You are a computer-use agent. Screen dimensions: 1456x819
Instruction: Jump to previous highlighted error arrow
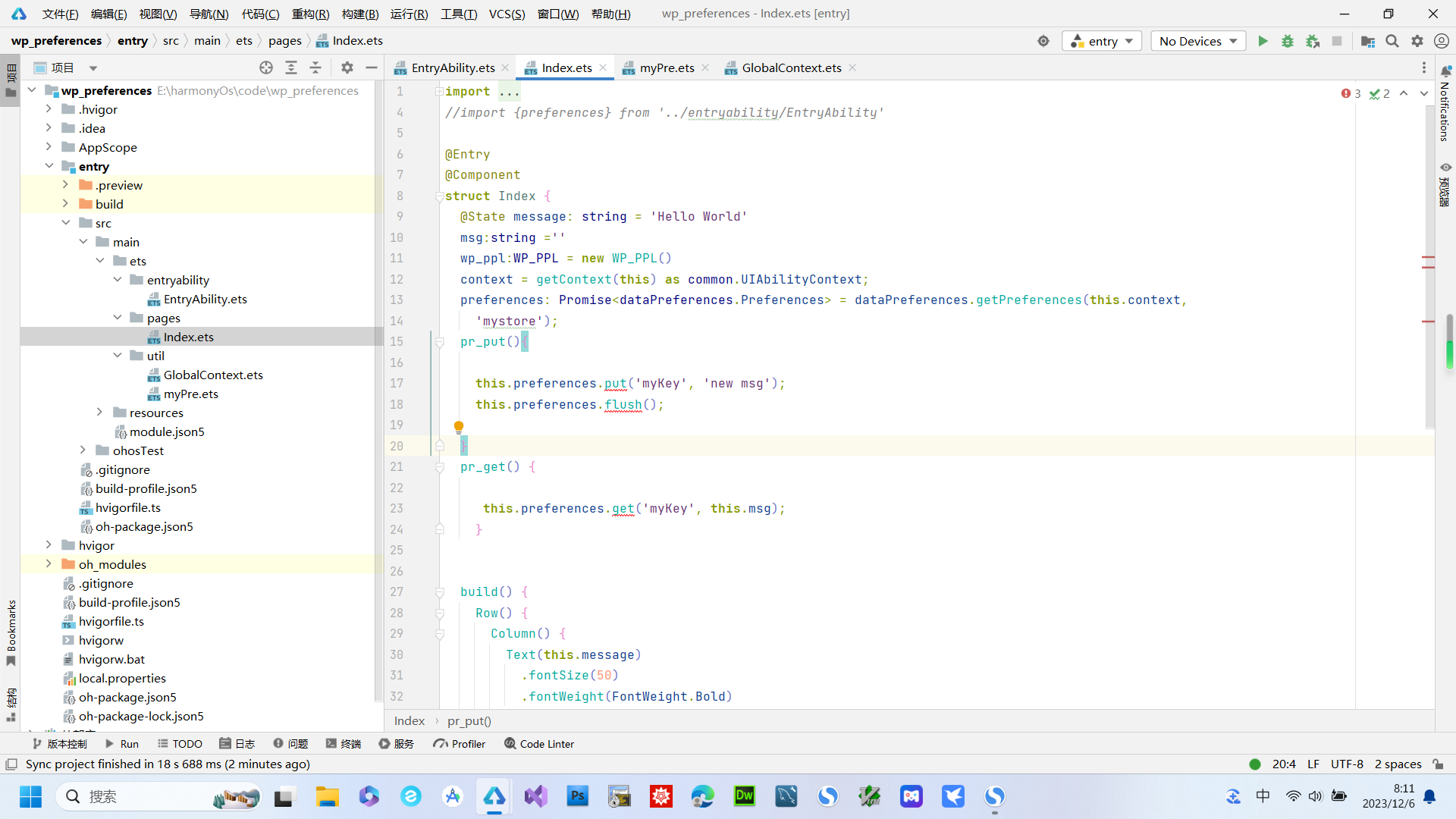[x=1404, y=93]
